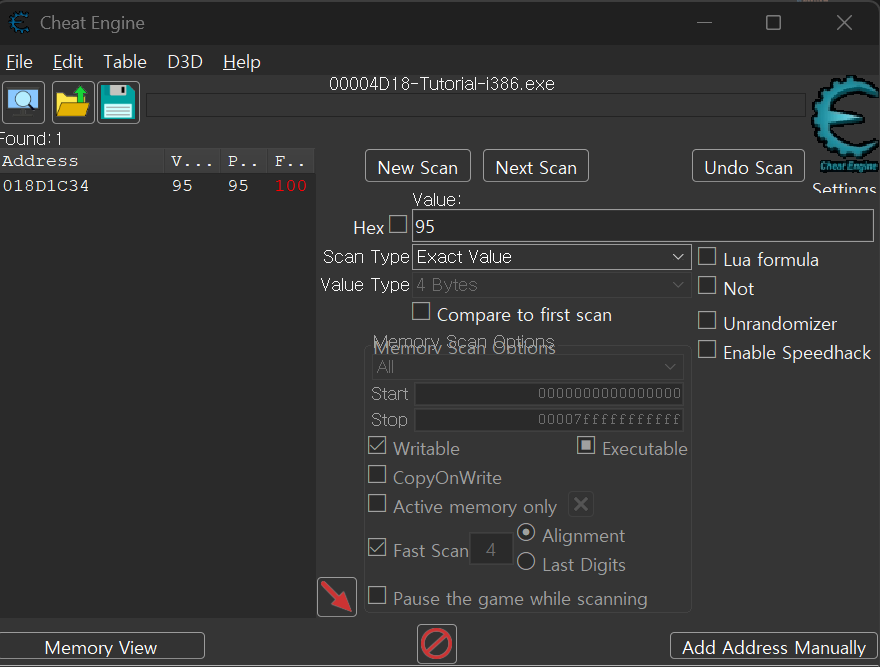Expand the memory region All dropdown
Screen dimensions: 880x667
(x=527, y=367)
